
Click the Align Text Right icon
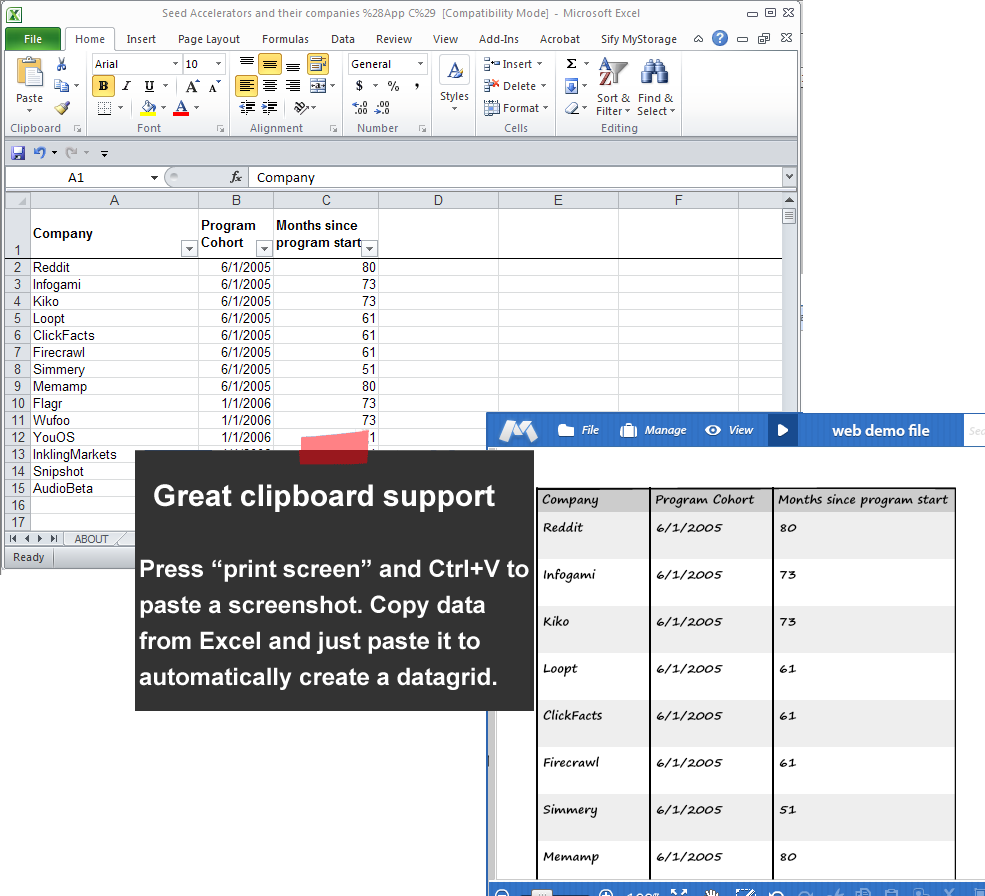(x=293, y=86)
